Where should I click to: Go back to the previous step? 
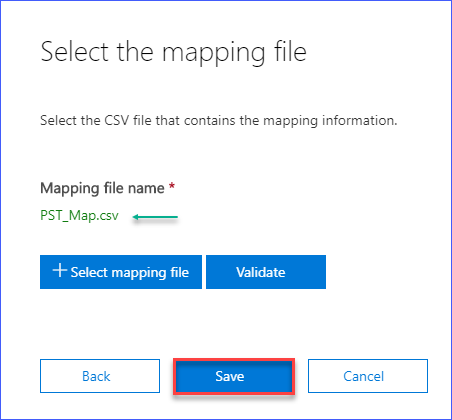click(x=100, y=376)
